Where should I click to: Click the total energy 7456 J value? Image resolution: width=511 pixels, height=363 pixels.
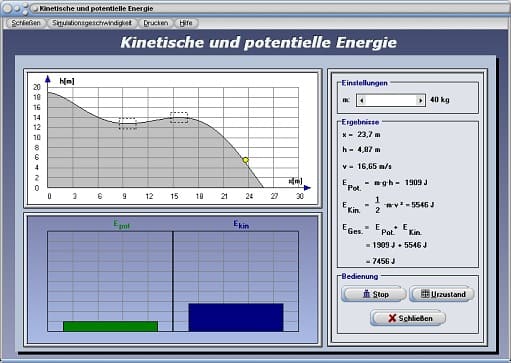[x=384, y=261]
